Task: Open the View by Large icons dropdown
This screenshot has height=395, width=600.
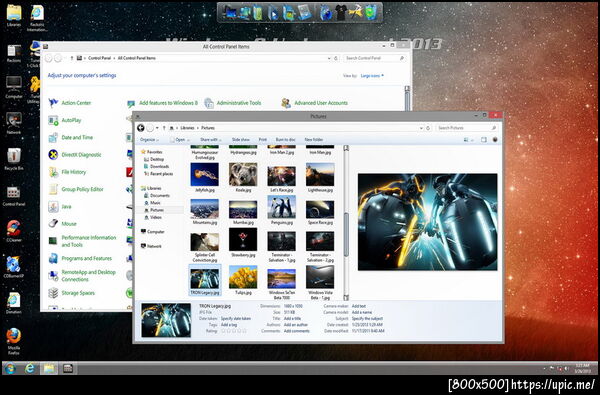Action: [x=372, y=76]
